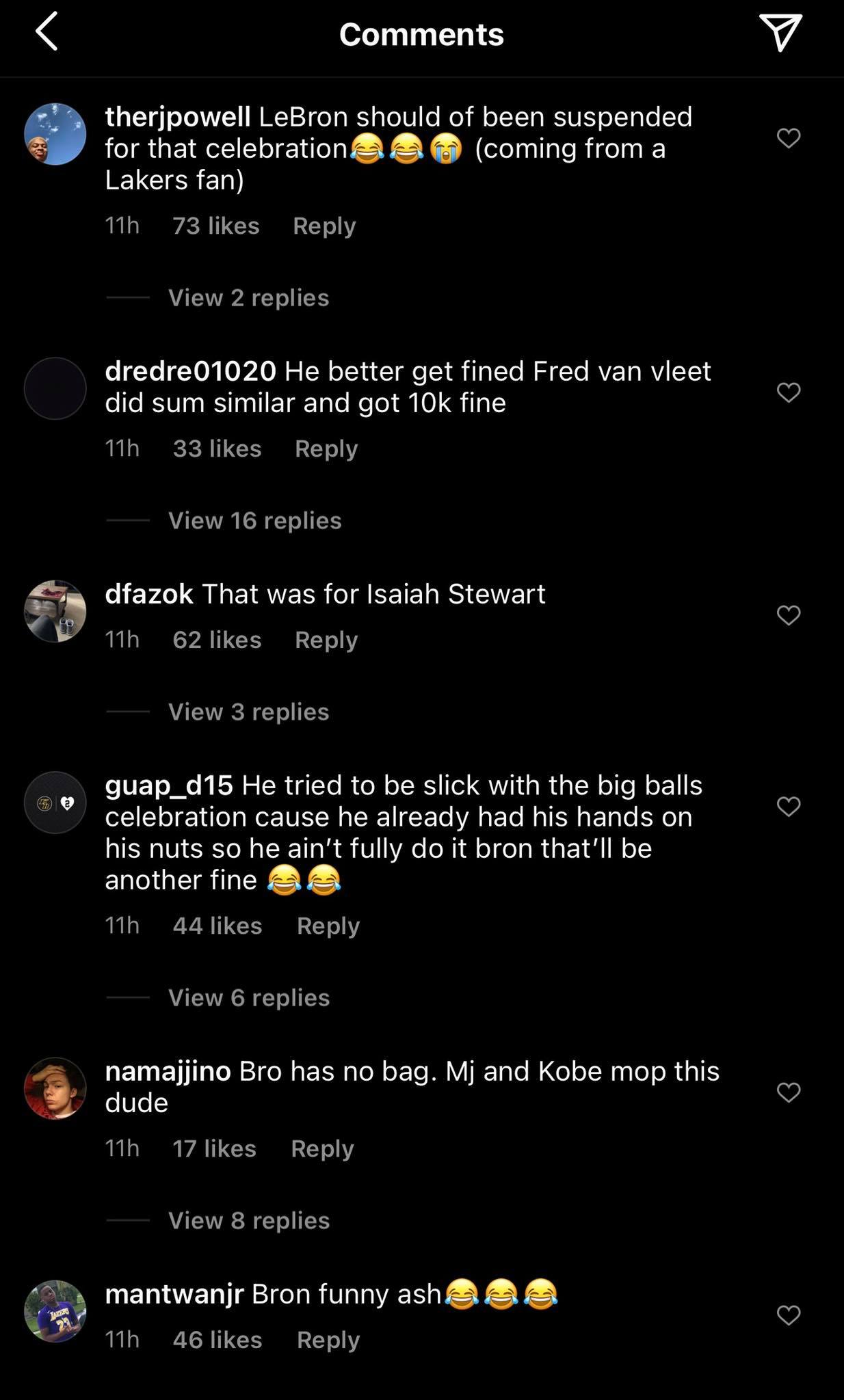Viewport: 844px width, 1400px height.
Task: Show 'View 6 replies' under guap_d15
Action: pos(249,997)
